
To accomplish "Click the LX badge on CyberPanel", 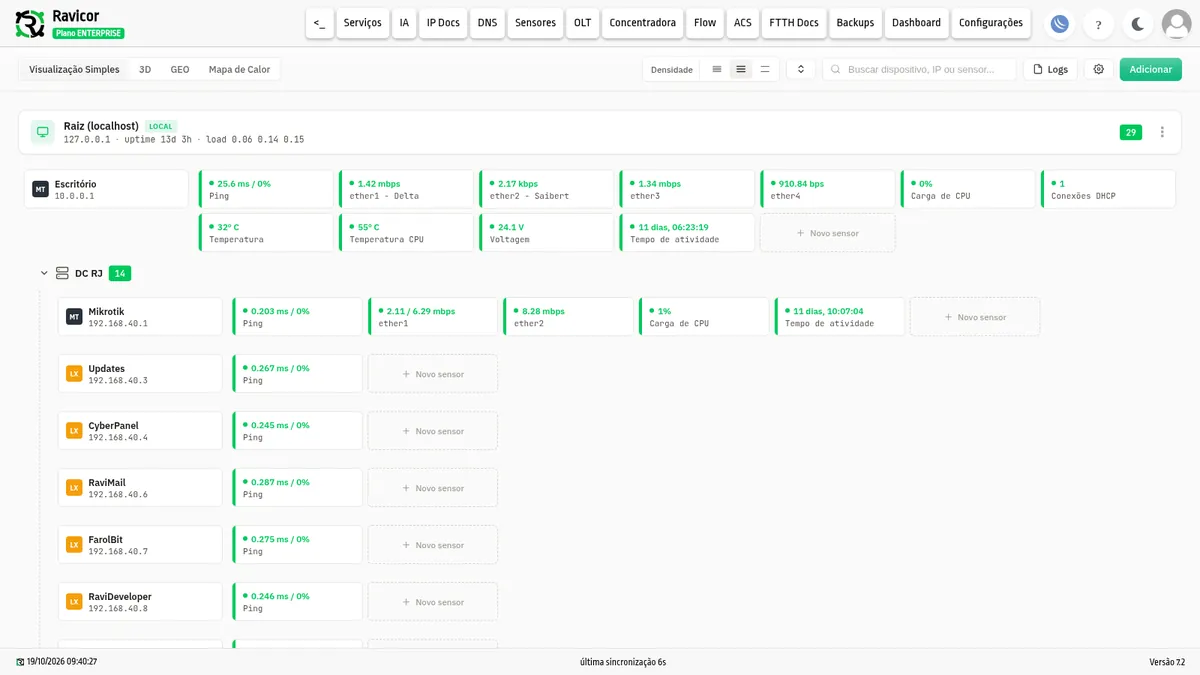I will coord(74,430).
